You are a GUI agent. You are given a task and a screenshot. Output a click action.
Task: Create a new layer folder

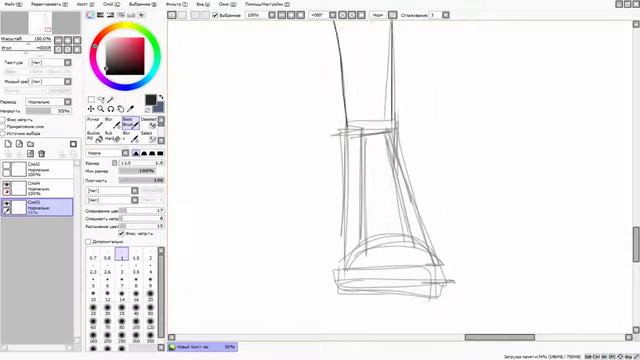point(31,144)
